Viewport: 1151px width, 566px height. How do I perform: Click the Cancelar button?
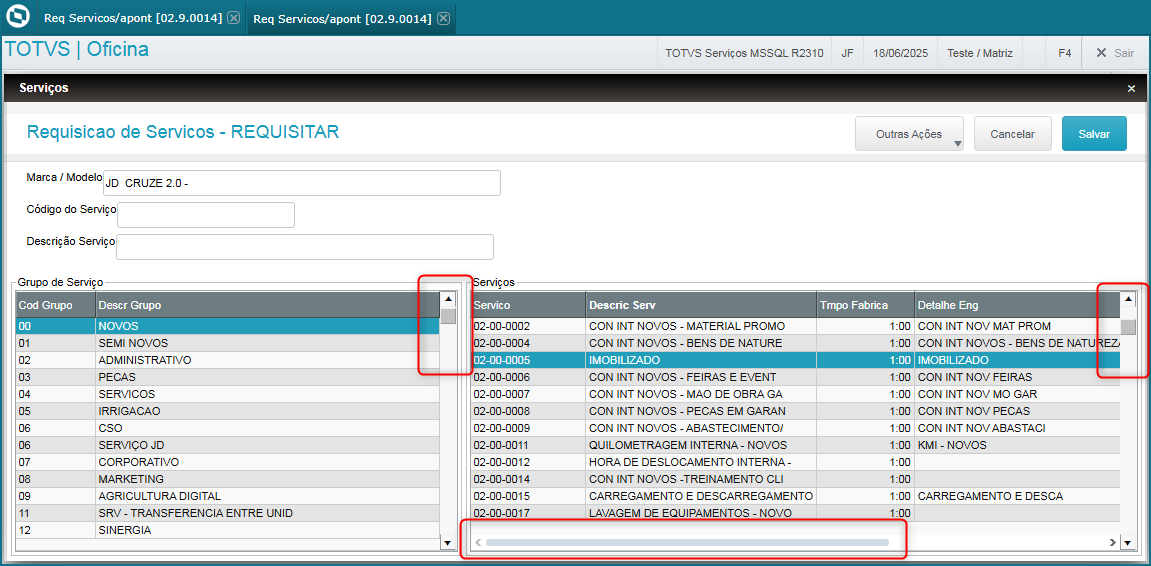[x=1012, y=134]
